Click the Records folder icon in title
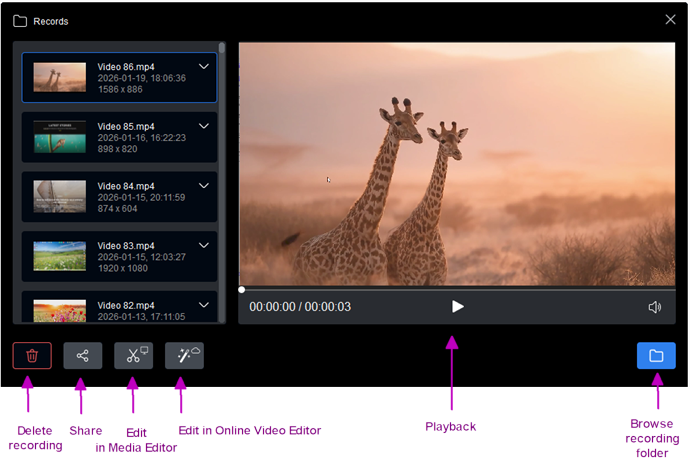690x466 pixels. click(x=20, y=20)
